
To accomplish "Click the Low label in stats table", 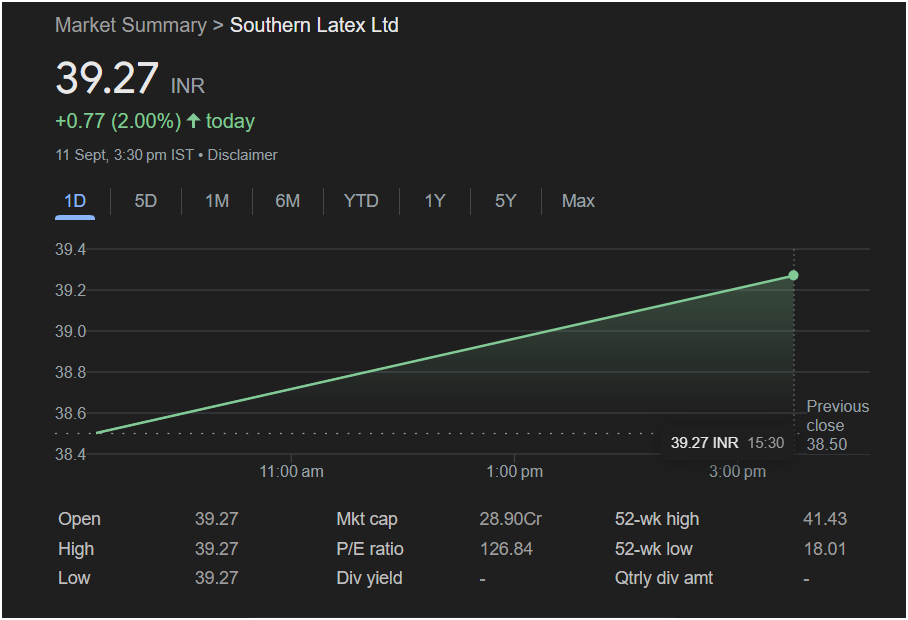I will point(74,578).
